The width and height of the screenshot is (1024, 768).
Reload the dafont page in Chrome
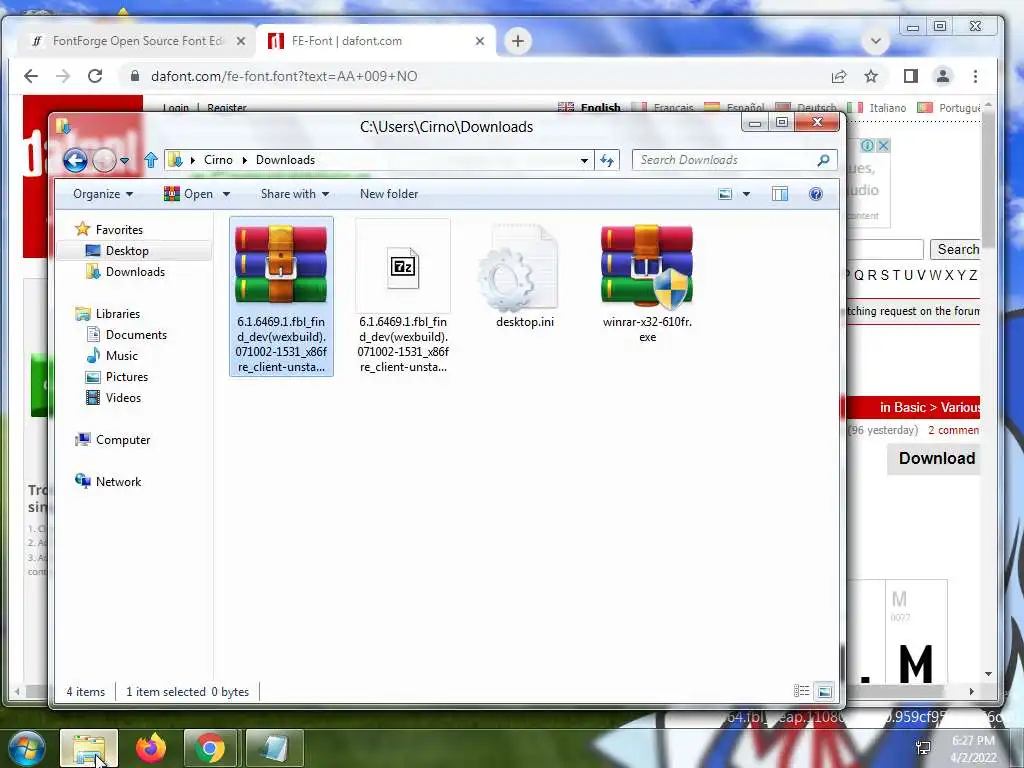tap(95, 76)
